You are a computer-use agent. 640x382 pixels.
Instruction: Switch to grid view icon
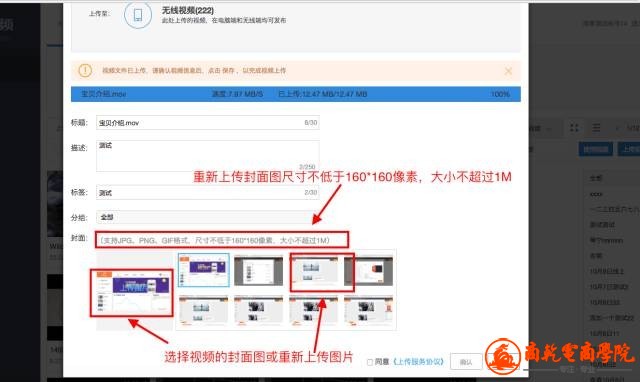(574, 128)
